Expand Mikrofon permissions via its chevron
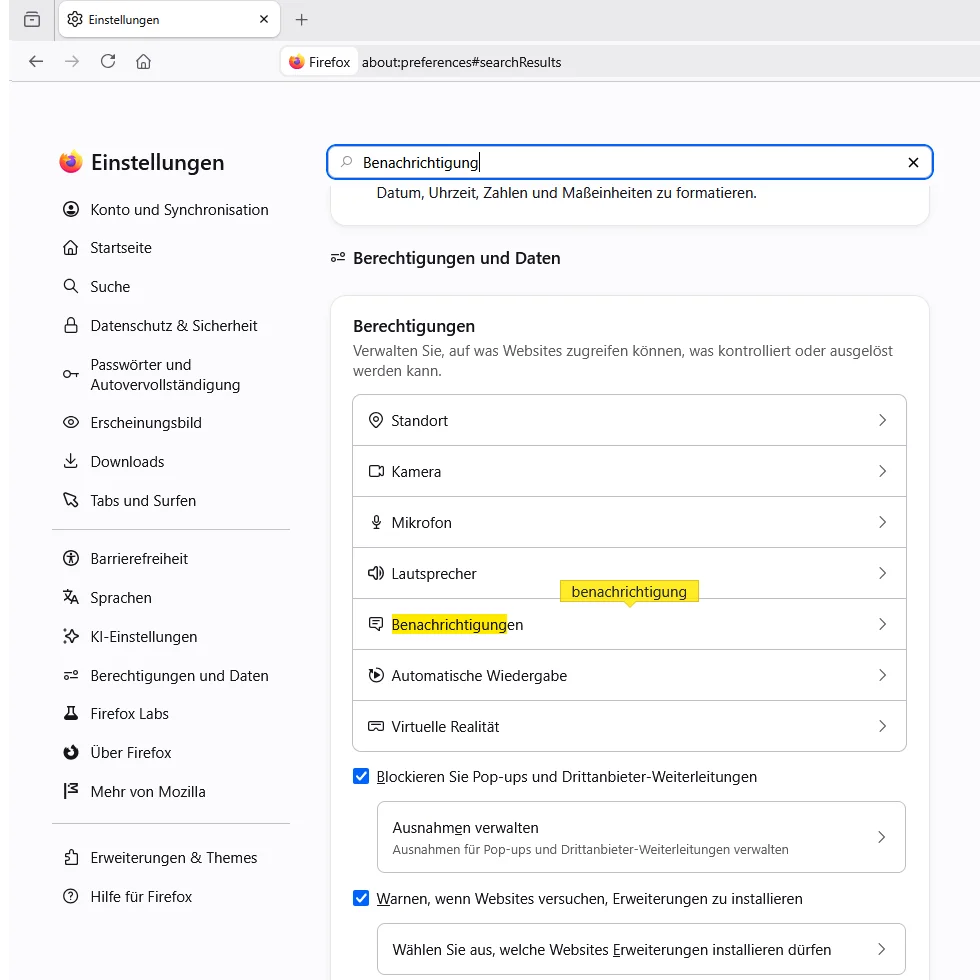This screenshot has height=980, width=980. 882,522
